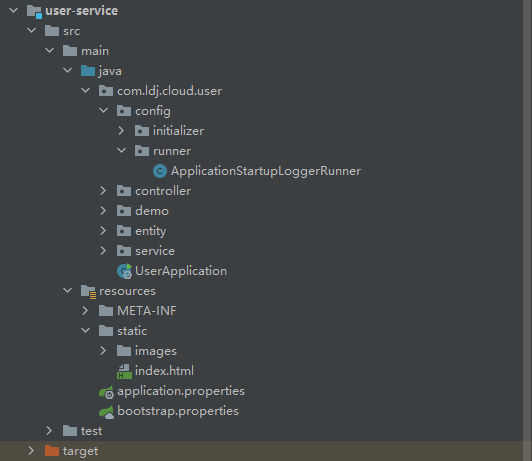Expand the entity package
The height and width of the screenshot is (461, 532).
(x=103, y=231)
